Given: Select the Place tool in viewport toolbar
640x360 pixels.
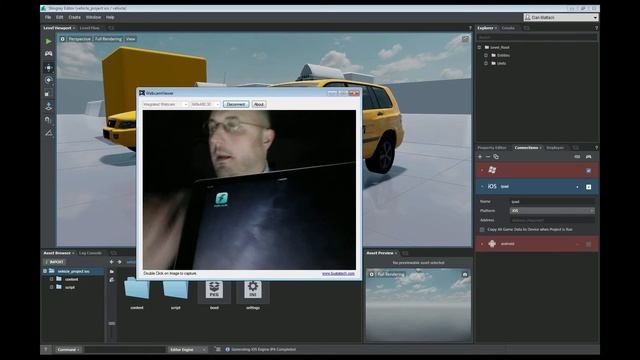Looking at the screenshot, I should (49, 107).
